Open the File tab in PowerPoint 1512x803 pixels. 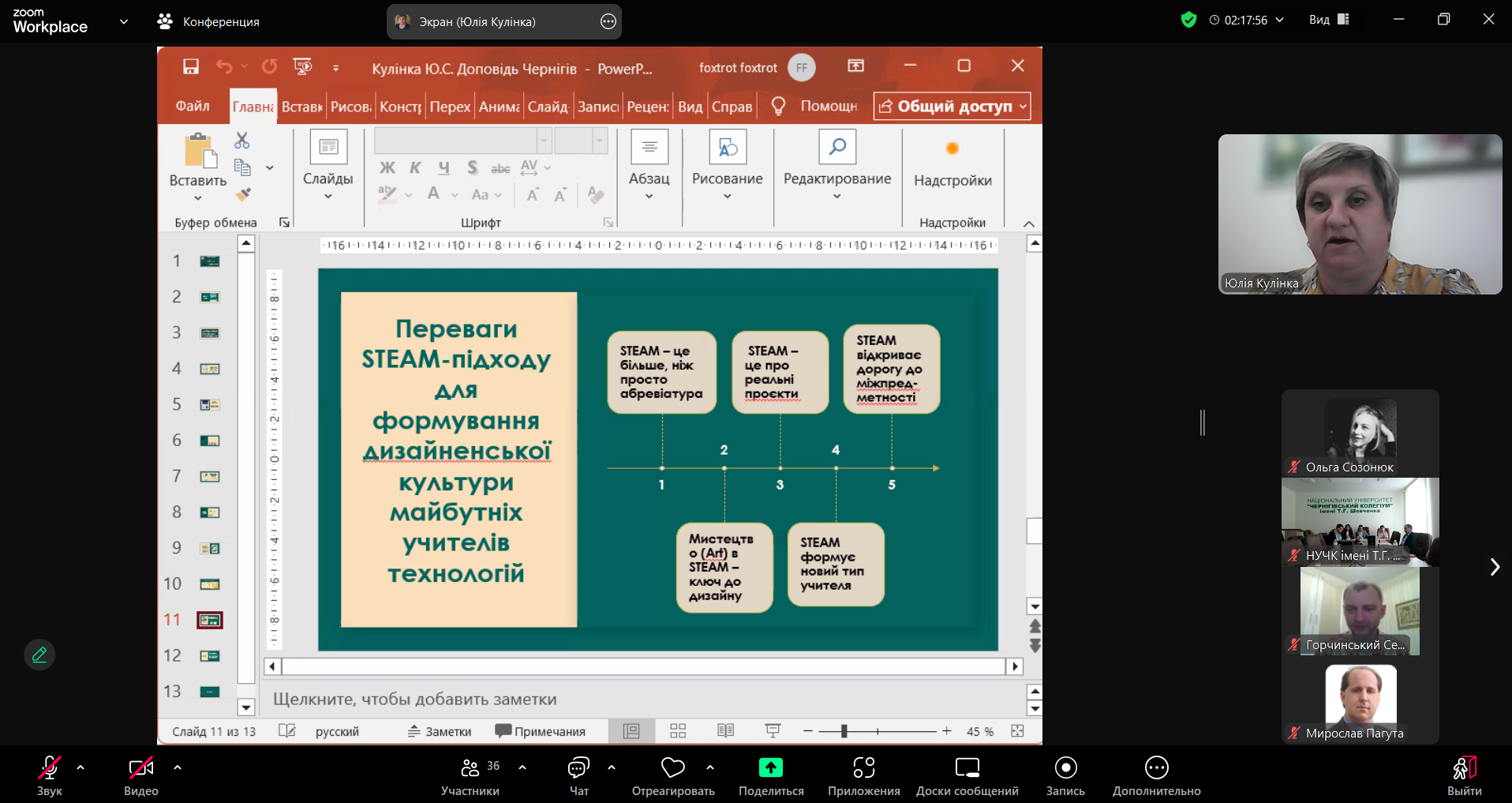(x=193, y=107)
